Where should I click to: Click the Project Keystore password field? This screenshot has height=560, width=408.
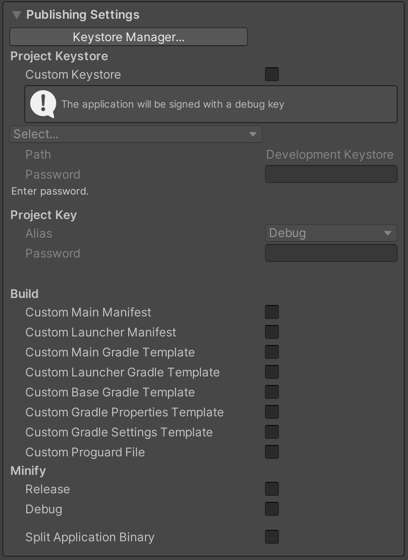pyautogui.click(x=331, y=174)
